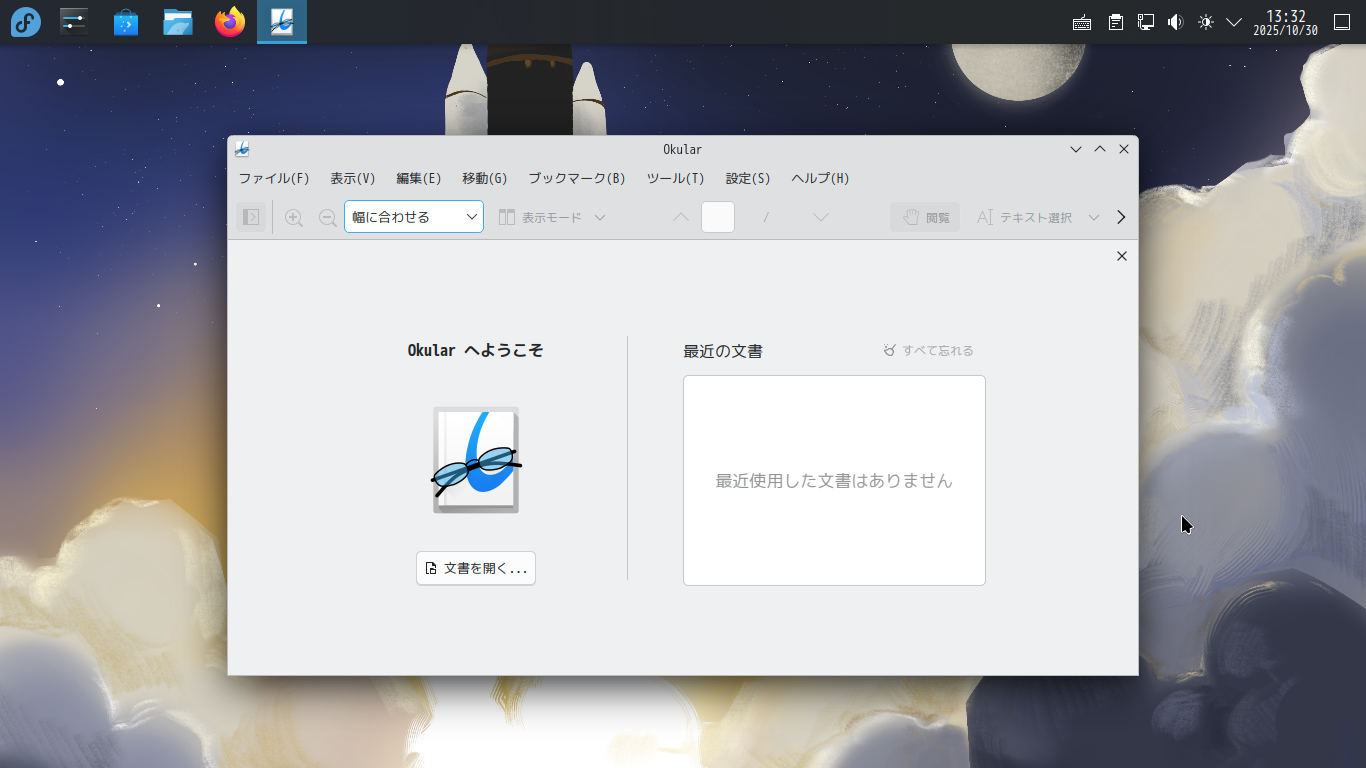Click the Okular logo with glasses

476,460
